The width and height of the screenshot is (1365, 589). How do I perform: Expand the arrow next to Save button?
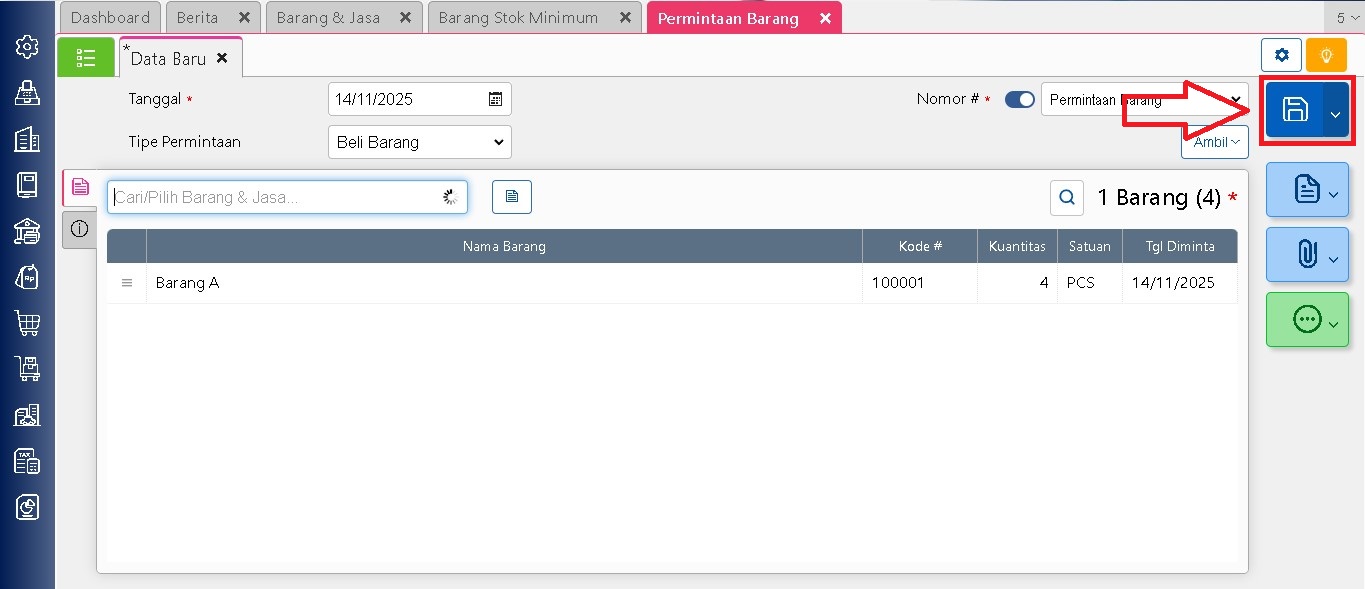1335,113
